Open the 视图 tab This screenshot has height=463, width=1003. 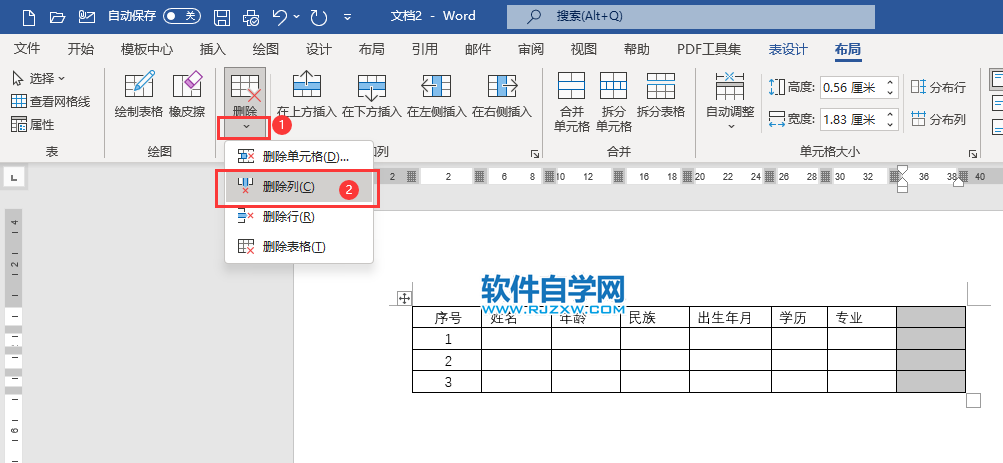click(583, 49)
